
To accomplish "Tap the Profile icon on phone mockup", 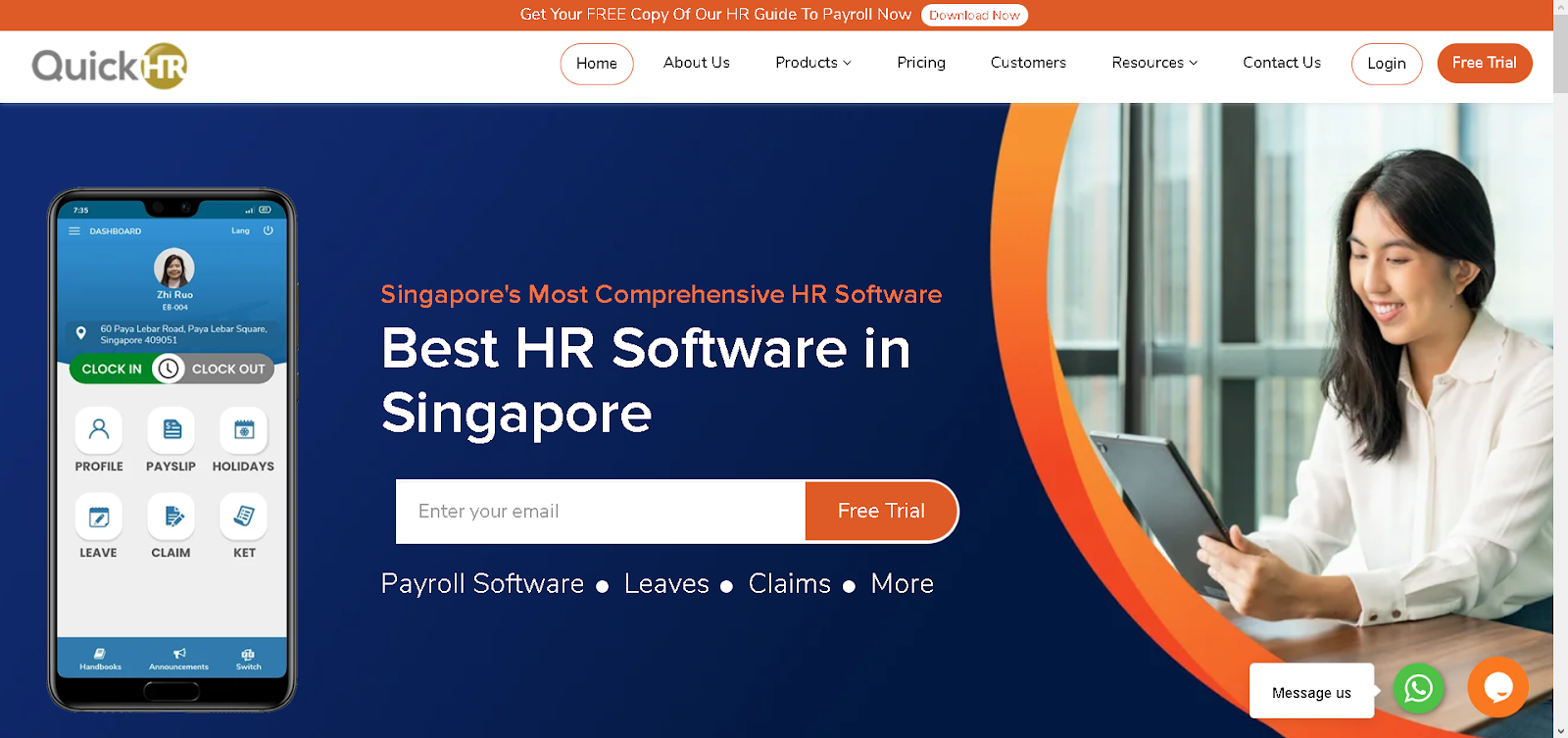I will (99, 429).
